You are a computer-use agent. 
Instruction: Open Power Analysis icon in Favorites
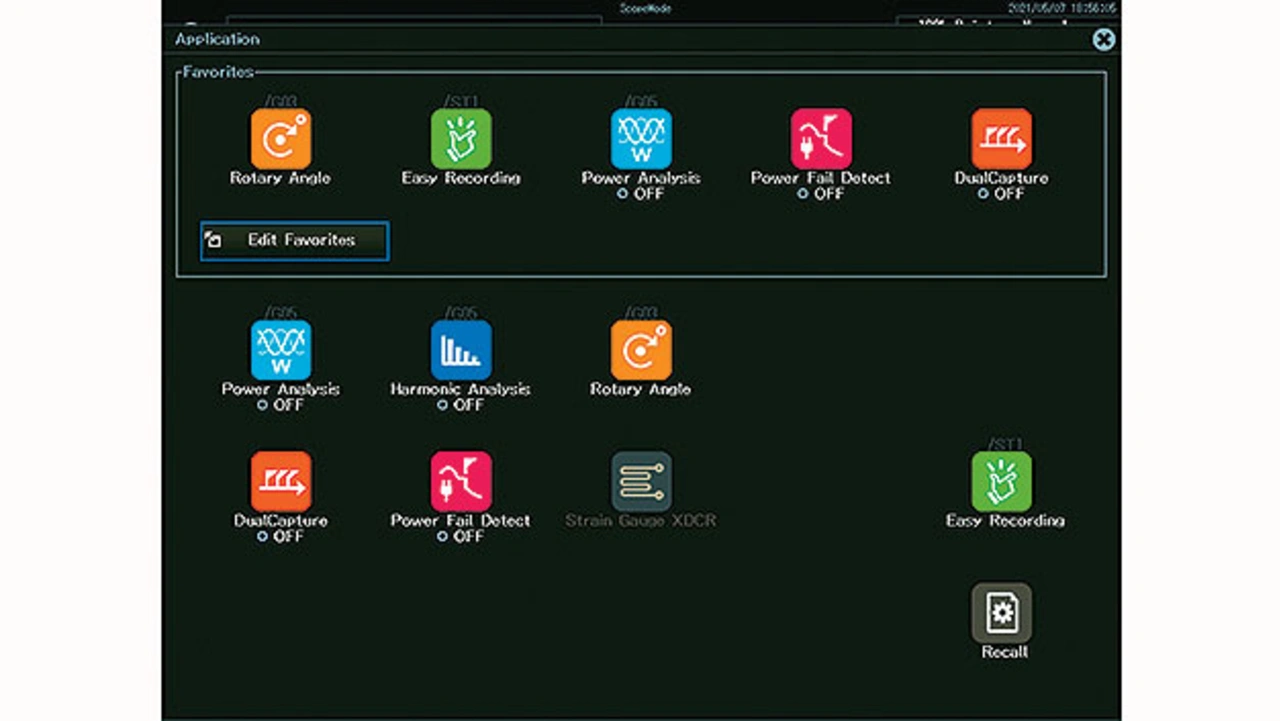point(641,140)
